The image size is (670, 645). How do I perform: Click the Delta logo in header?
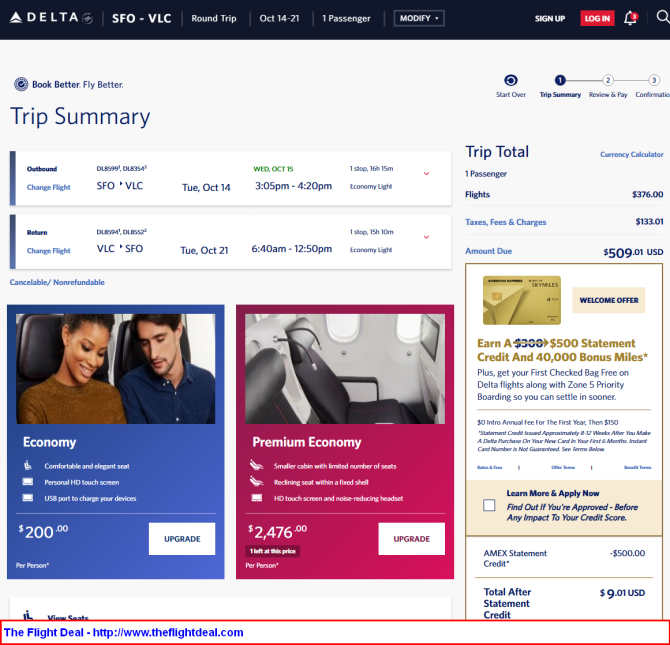51,18
